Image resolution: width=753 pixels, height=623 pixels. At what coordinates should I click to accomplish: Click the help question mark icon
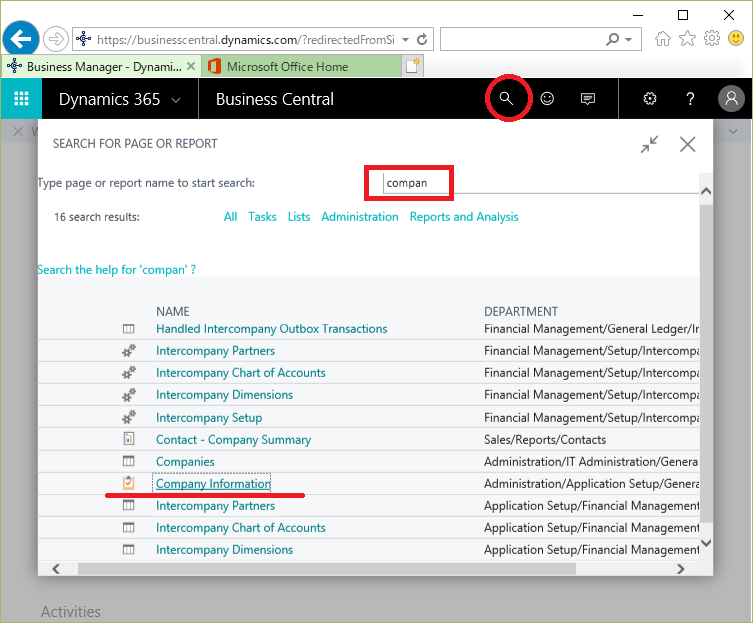point(690,98)
